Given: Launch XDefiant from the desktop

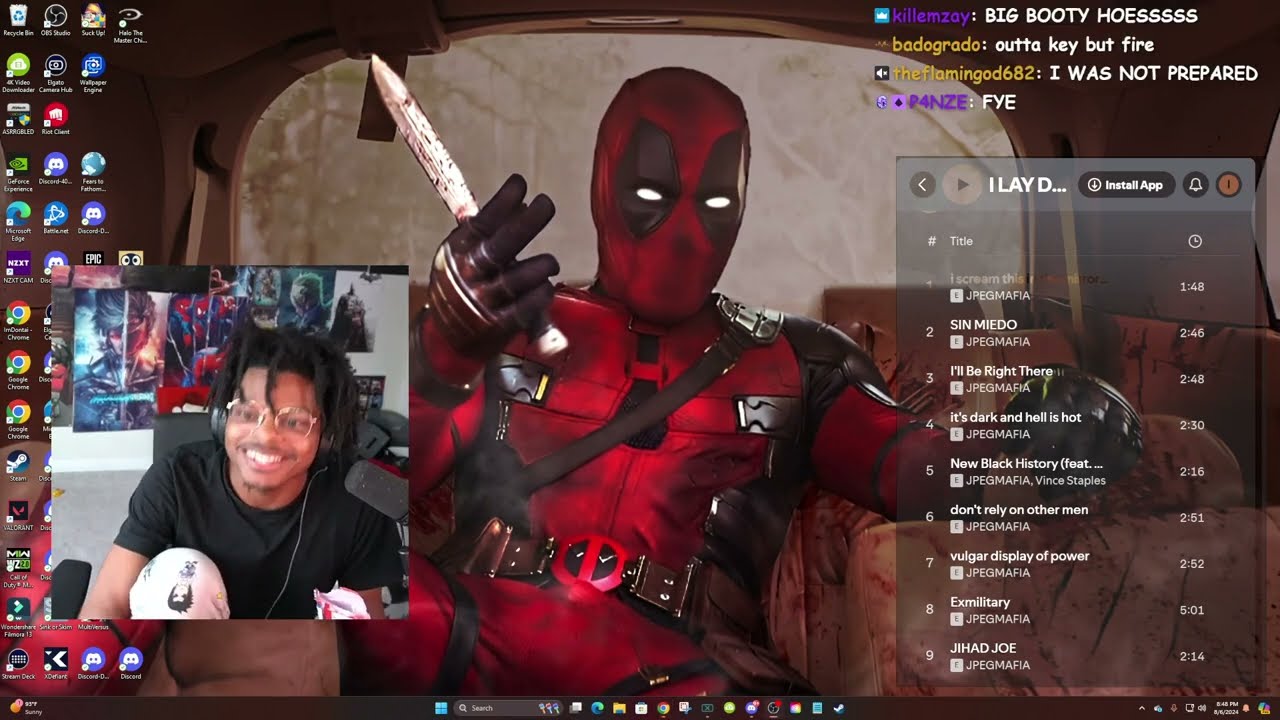Looking at the screenshot, I should coord(56,663).
